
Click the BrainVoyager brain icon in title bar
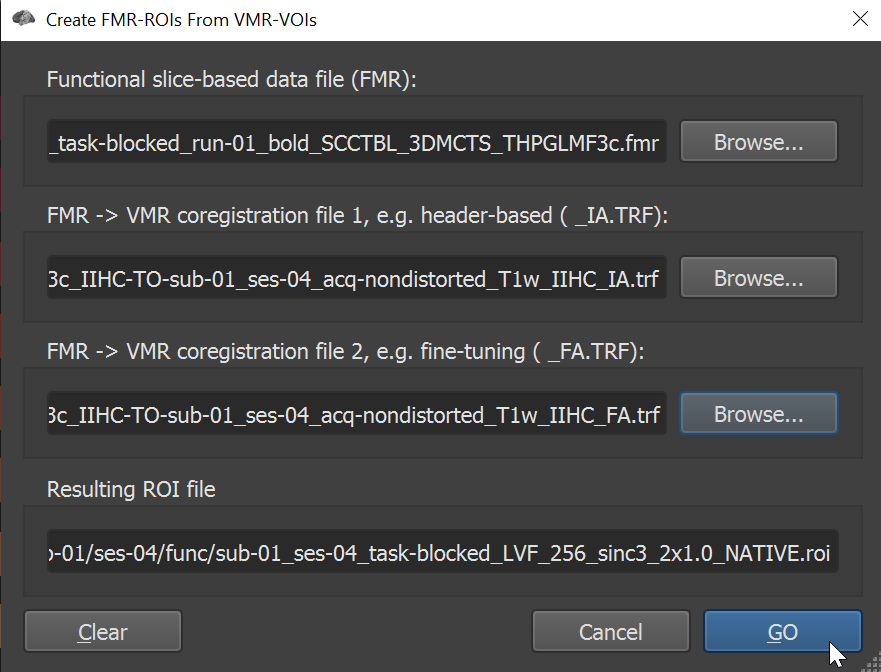pos(23,19)
